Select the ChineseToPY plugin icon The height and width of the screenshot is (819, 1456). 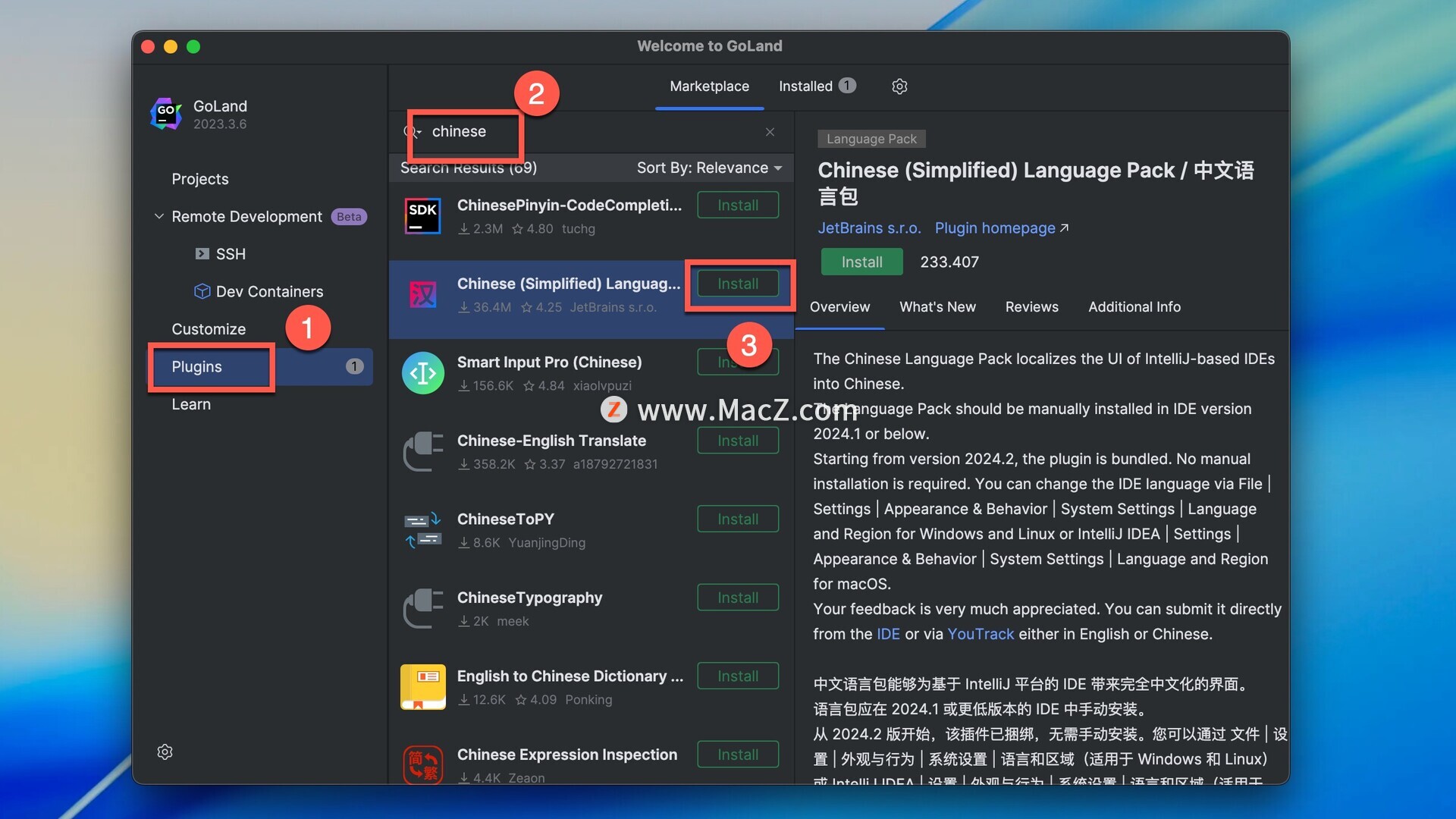(422, 530)
